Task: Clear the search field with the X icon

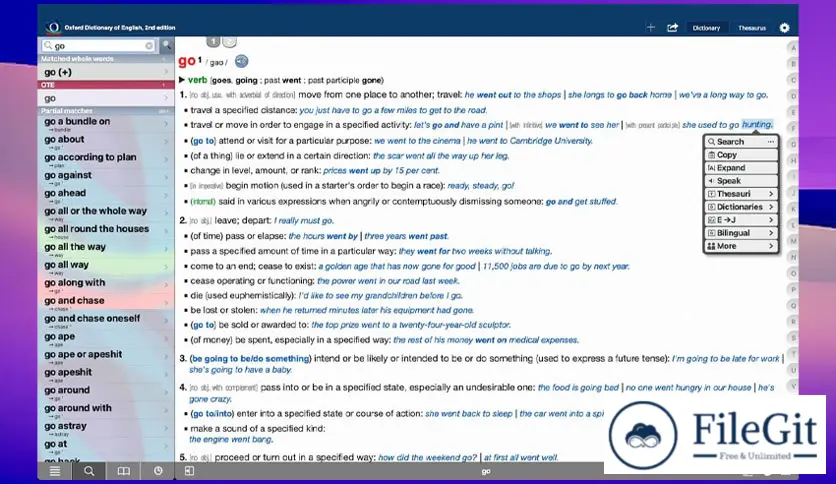Action: 150,46
